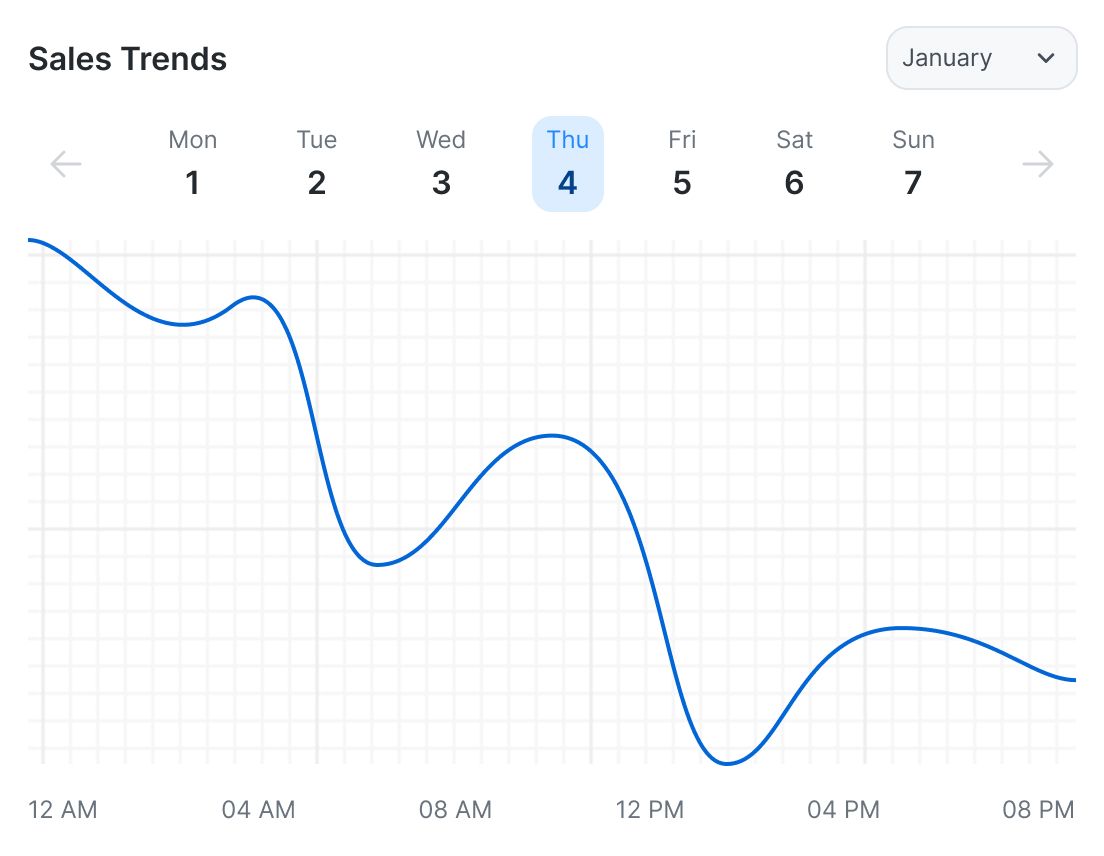Image resolution: width=1104 pixels, height=856 pixels.
Task: Click the 12 AM axis label
Action: click(x=63, y=809)
